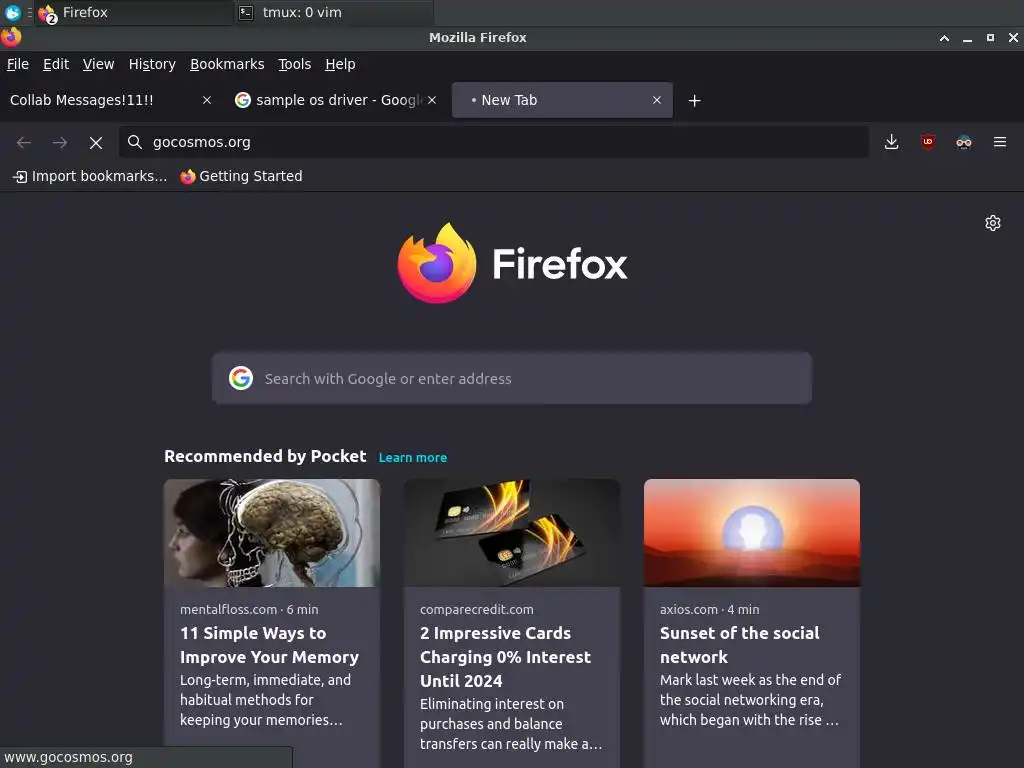
Task: Open the Bookmarks menu
Action: pos(227,64)
